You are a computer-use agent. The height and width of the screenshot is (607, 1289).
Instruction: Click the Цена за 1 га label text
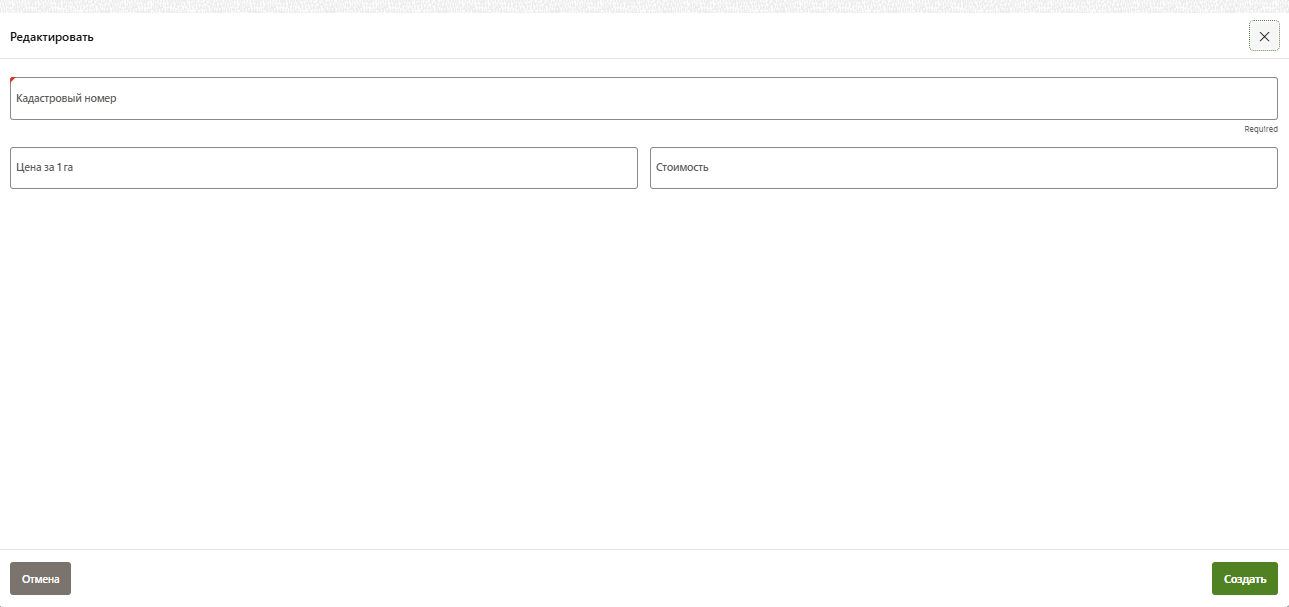pyautogui.click(x=45, y=168)
